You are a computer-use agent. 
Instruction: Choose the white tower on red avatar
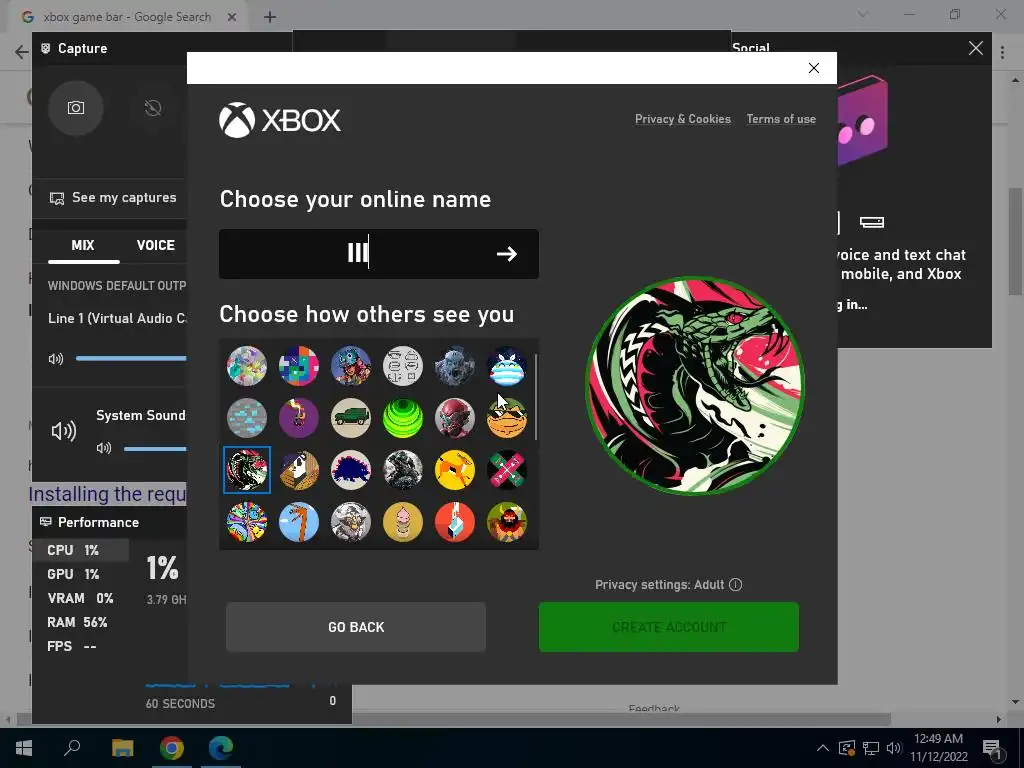click(455, 522)
